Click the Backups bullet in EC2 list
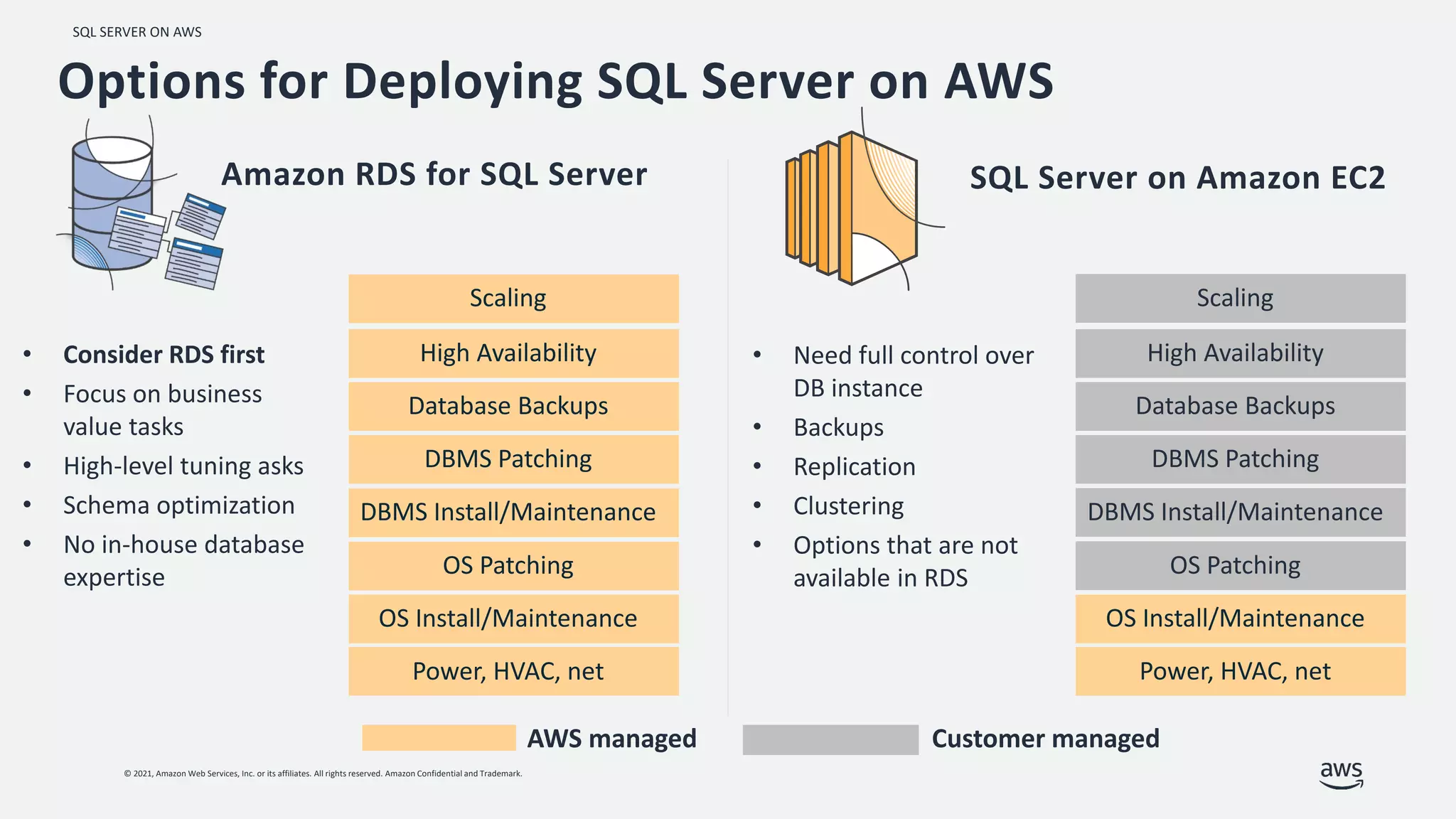The image size is (1456, 819). [x=839, y=428]
